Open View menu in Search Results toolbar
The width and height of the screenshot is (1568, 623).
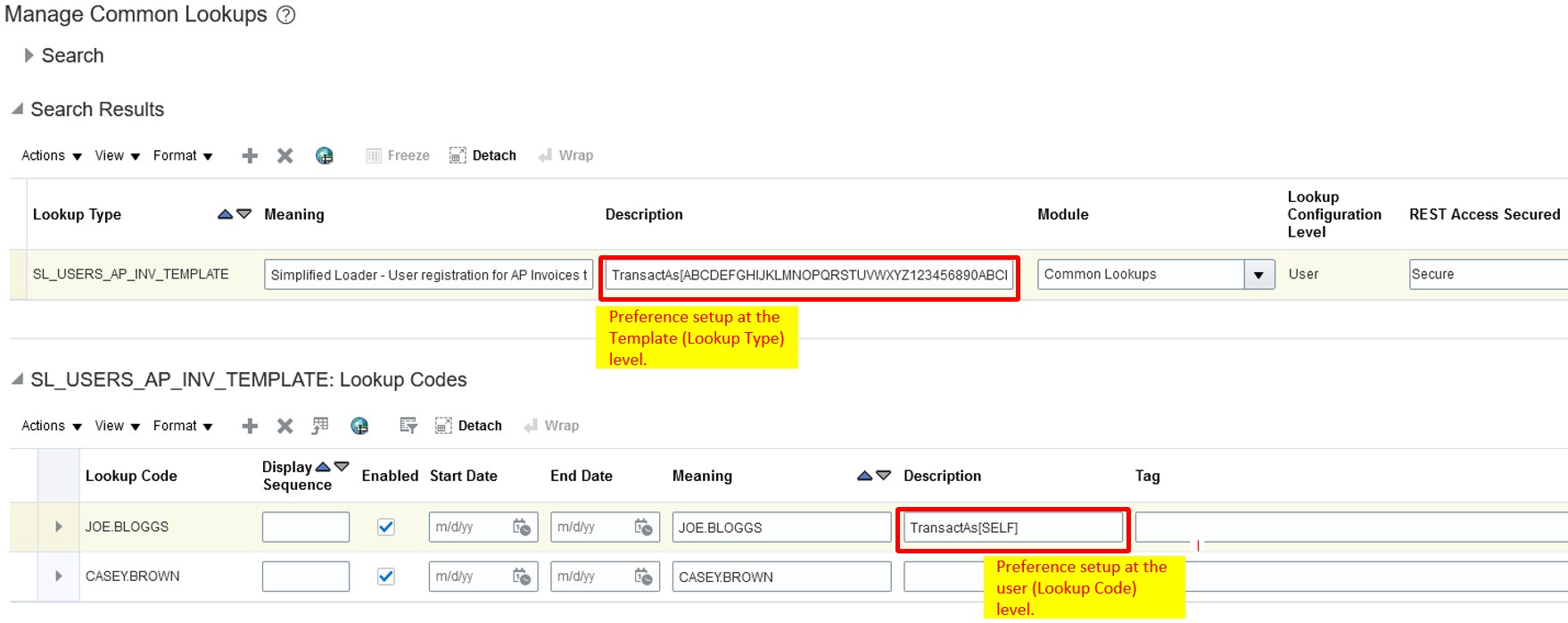click(117, 155)
